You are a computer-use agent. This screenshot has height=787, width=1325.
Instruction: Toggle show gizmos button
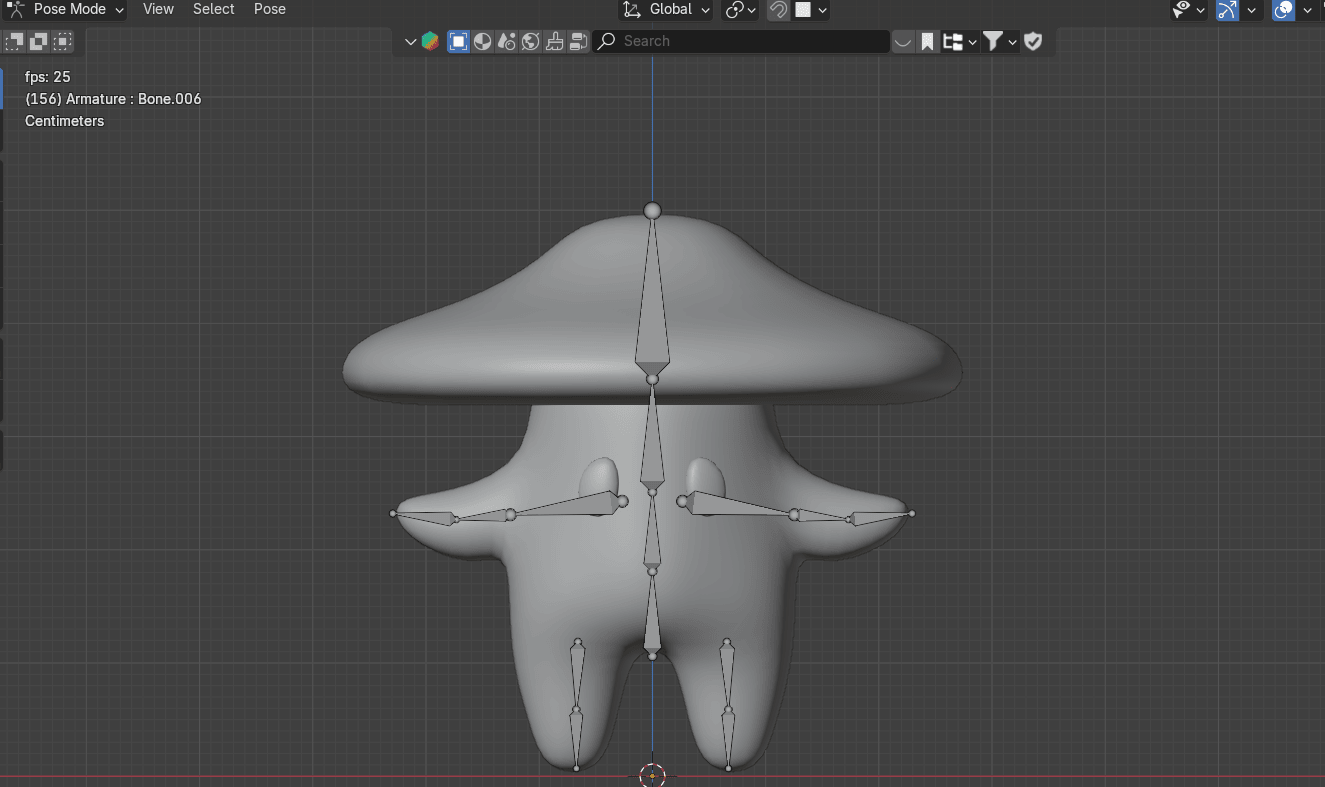pyautogui.click(x=1227, y=10)
